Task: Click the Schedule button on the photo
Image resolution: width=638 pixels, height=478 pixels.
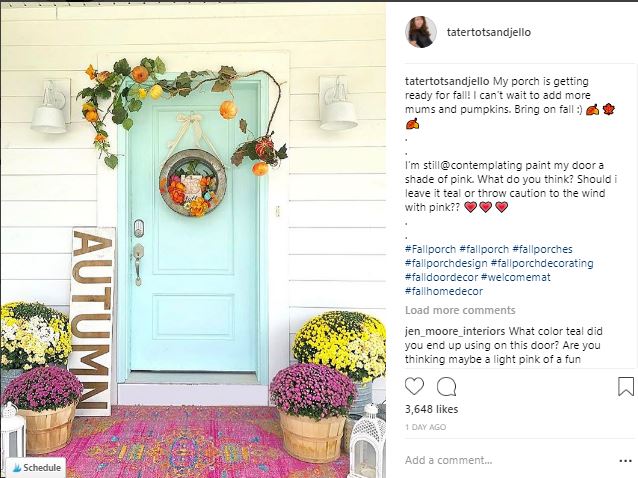Action: coord(36,468)
